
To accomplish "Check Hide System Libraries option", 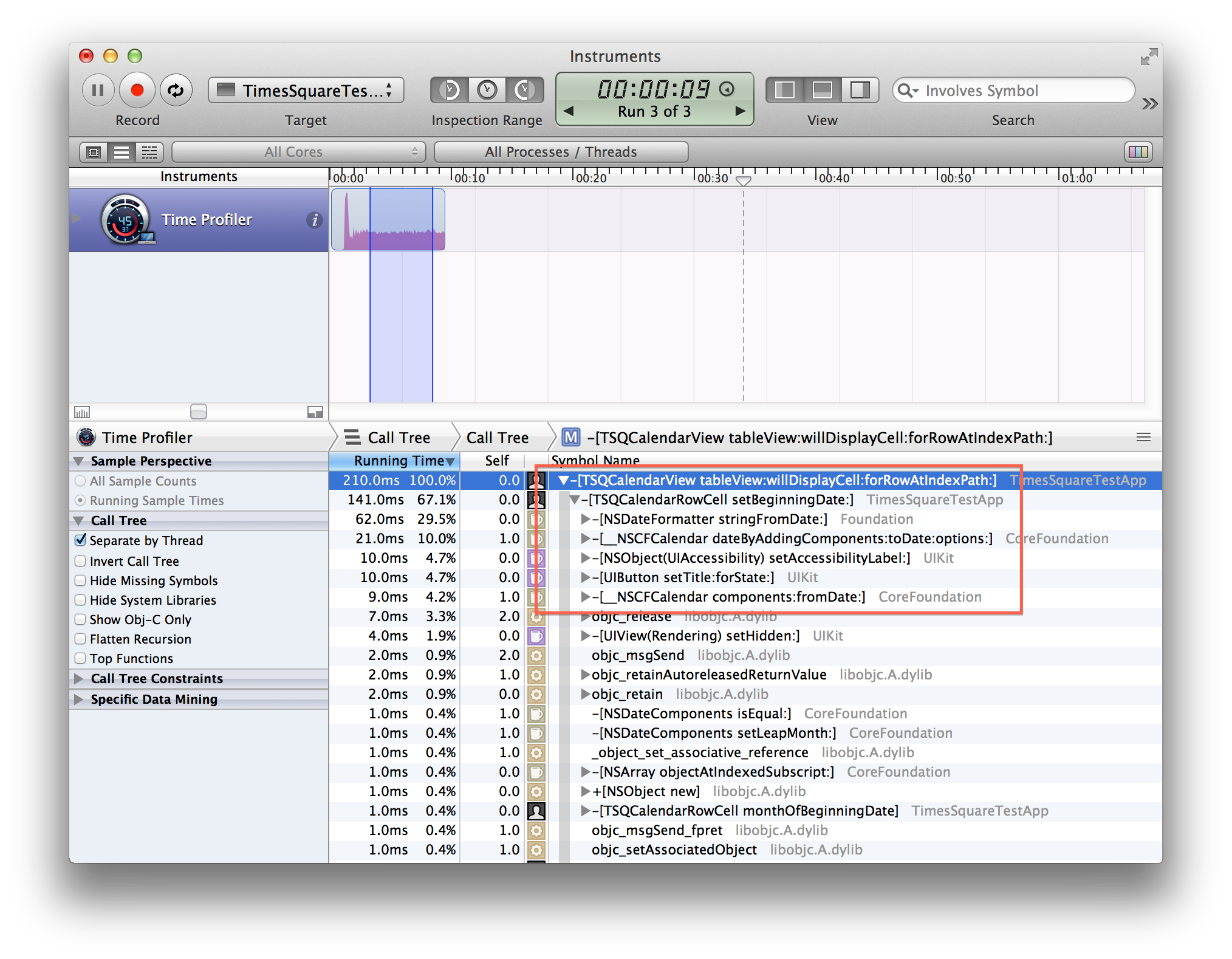I will point(80,600).
